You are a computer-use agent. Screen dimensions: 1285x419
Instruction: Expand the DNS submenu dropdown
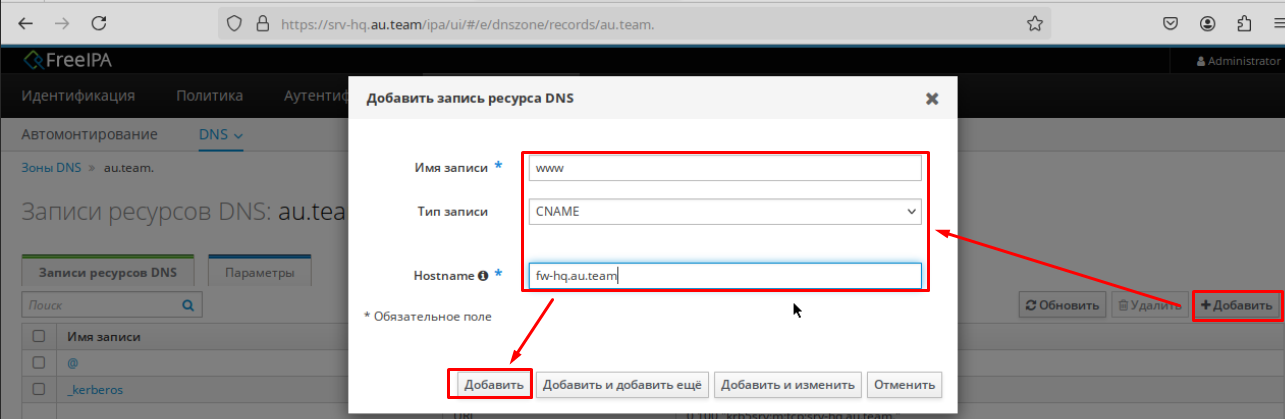pyautogui.click(x=221, y=135)
